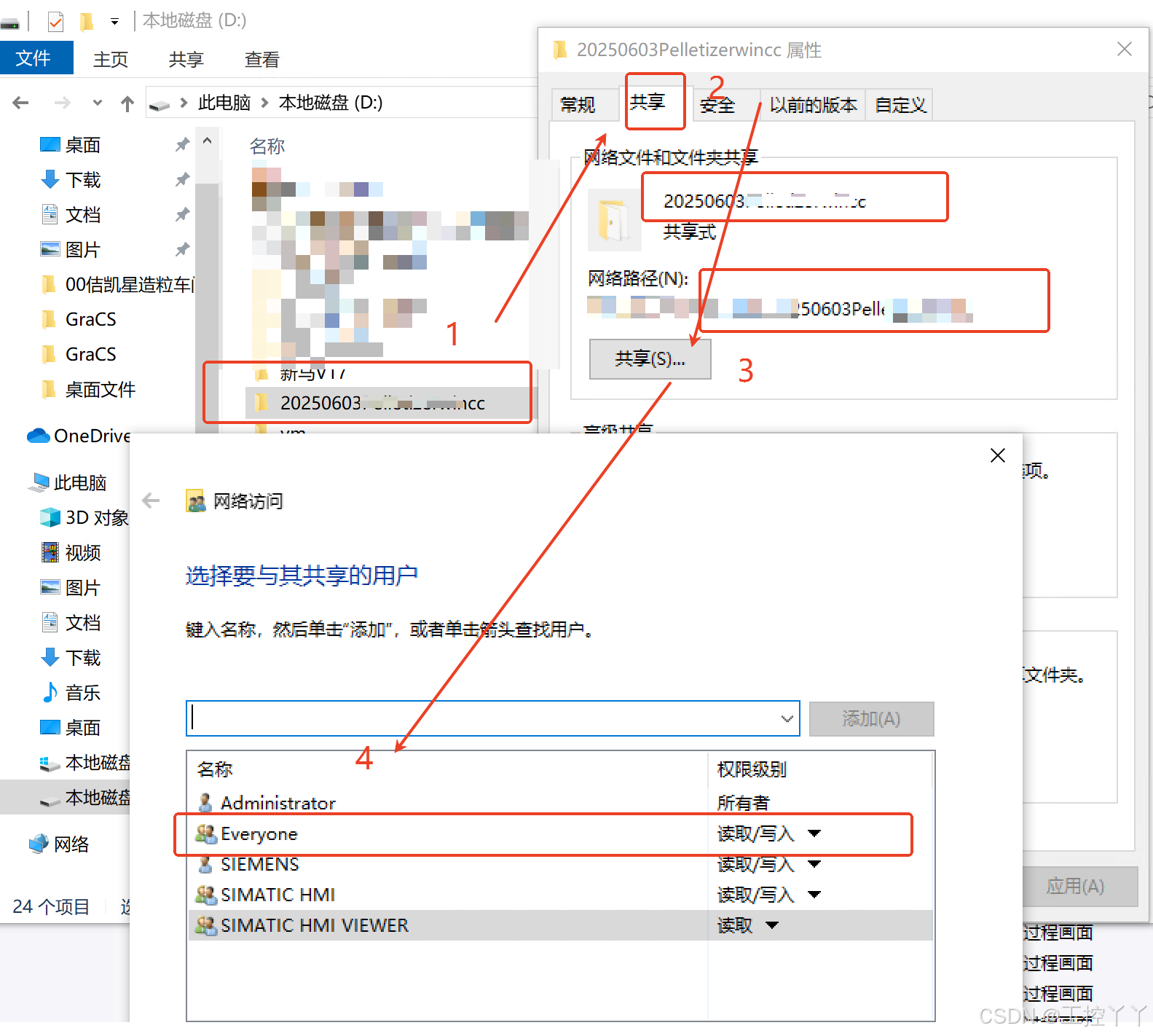Open permission dropdown for SIMATIC HMI VIEWER
Screen dimensions: 1153x1036
click(772, 925)
